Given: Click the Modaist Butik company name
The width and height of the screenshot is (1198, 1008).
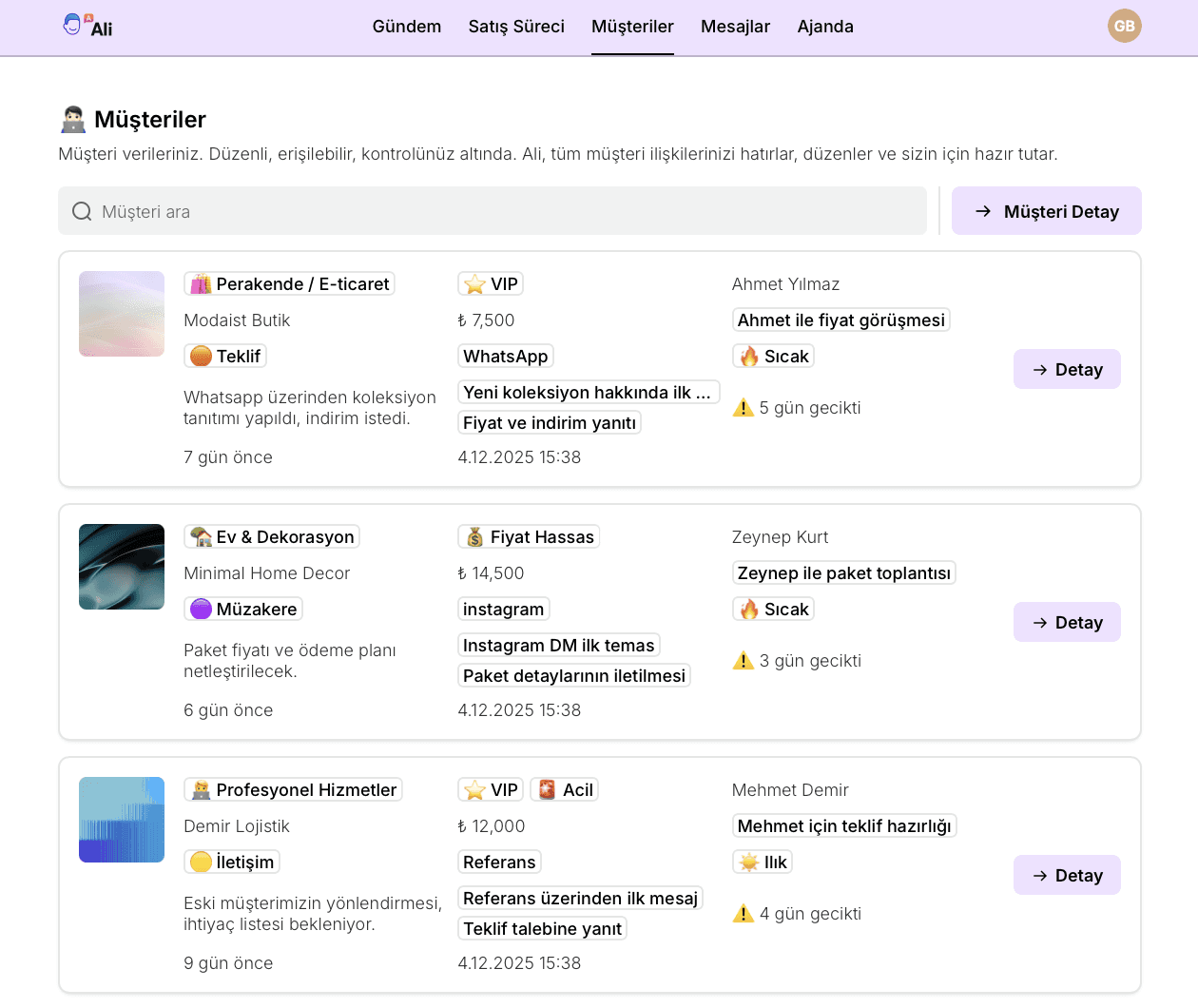Looking at the screenshot, I should [x=237, y=320].
